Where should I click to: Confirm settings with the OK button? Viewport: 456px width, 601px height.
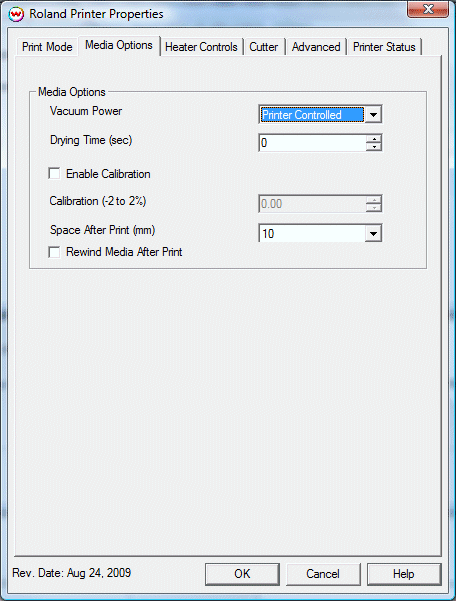242,574
